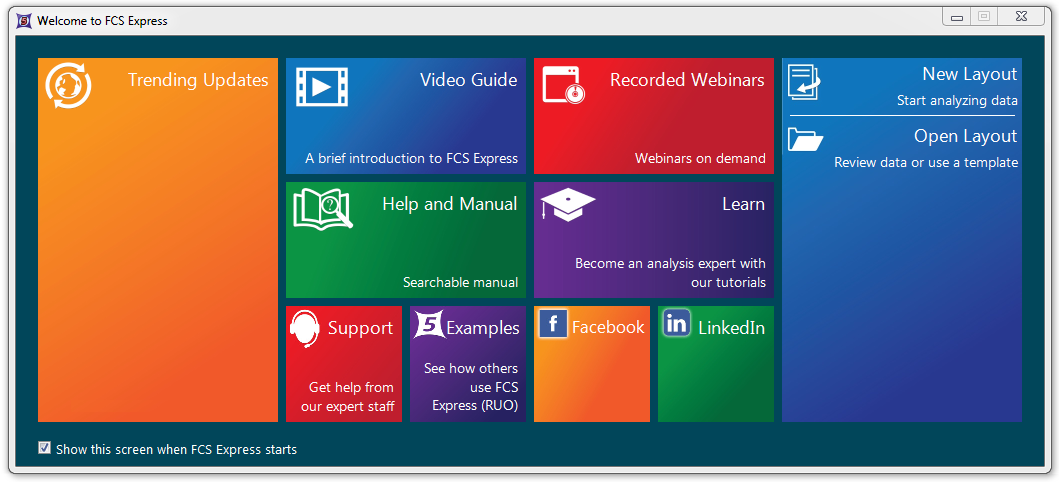Click the Facebook logo icon
This screenshot has width=1059, height=482.
(x=553, y=324)
